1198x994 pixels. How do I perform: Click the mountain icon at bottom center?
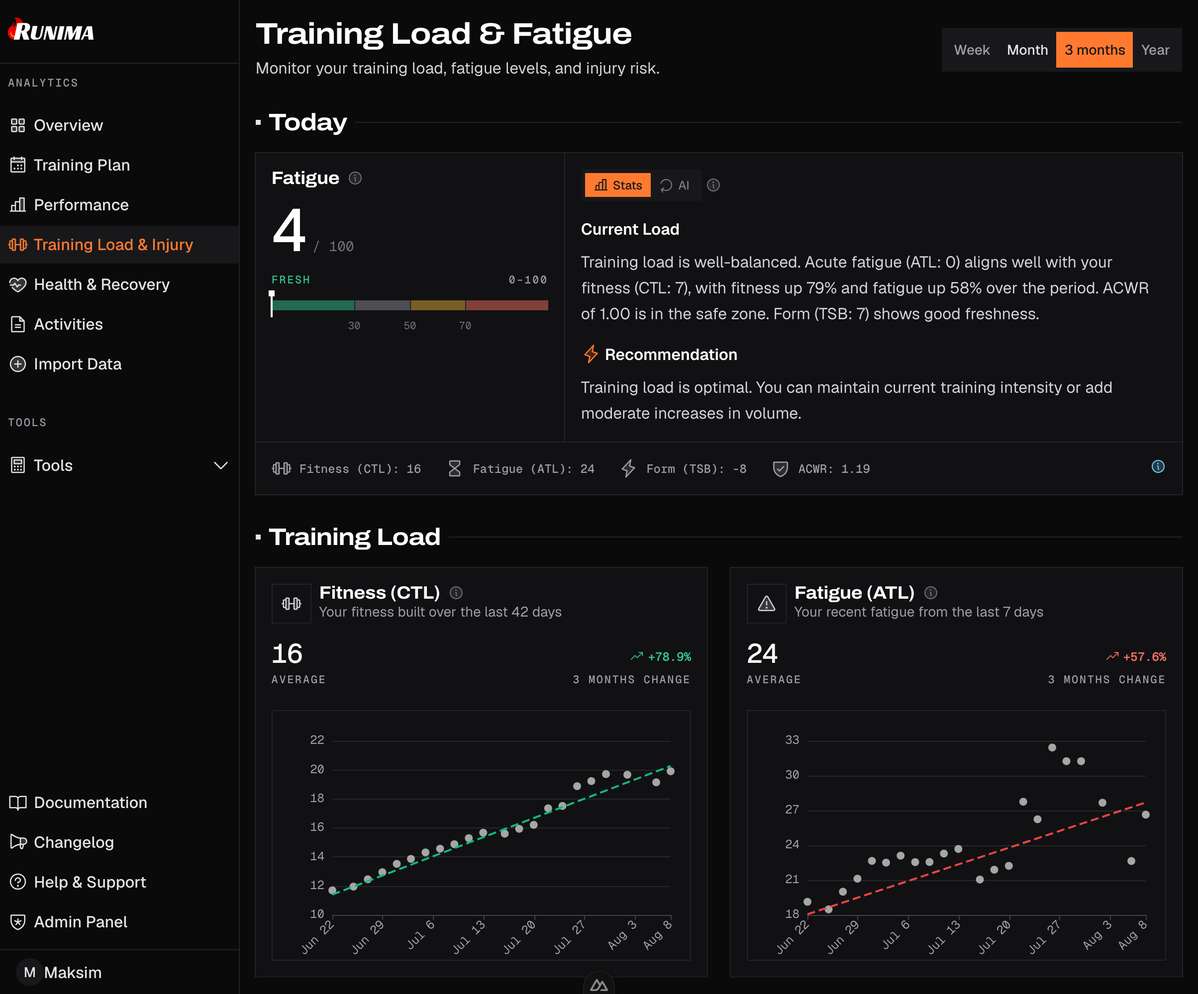tap(599, 985)
